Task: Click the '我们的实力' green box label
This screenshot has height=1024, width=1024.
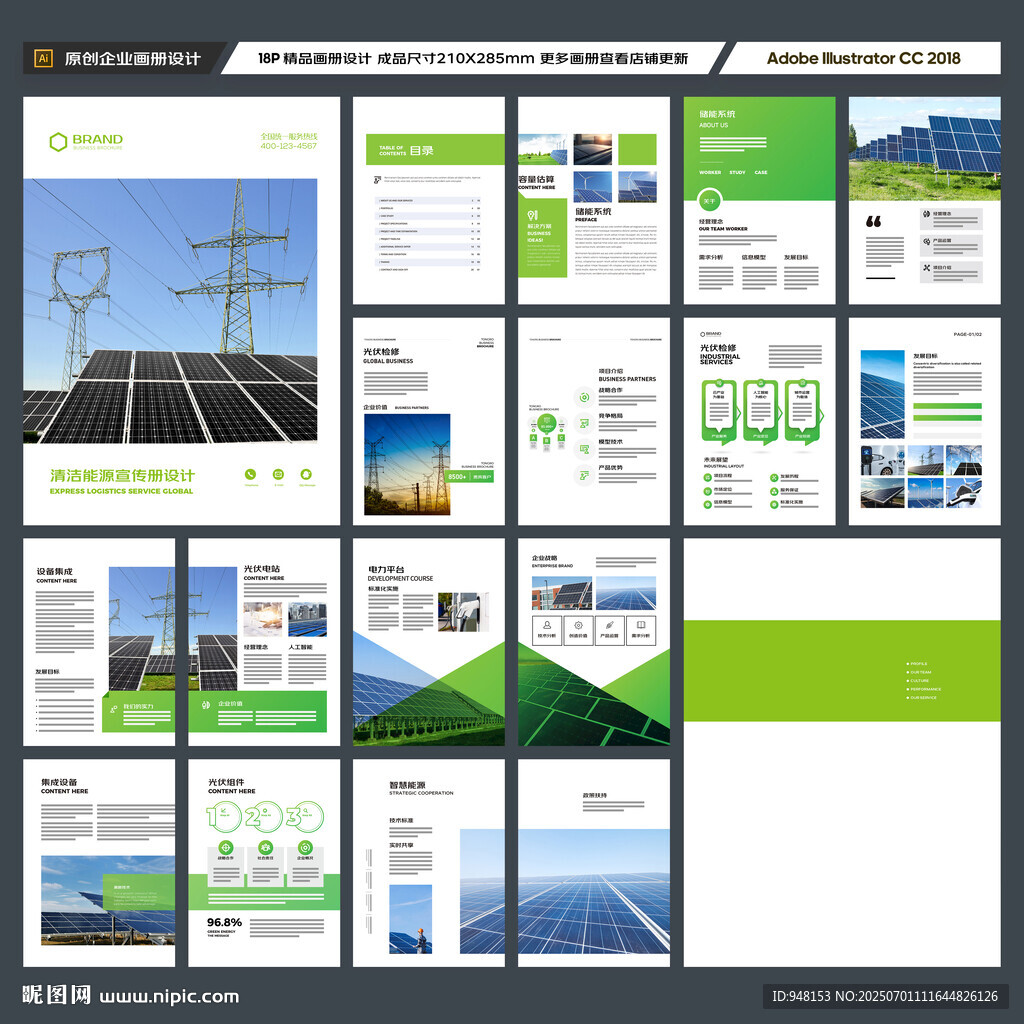Action: tap(137, 707)
